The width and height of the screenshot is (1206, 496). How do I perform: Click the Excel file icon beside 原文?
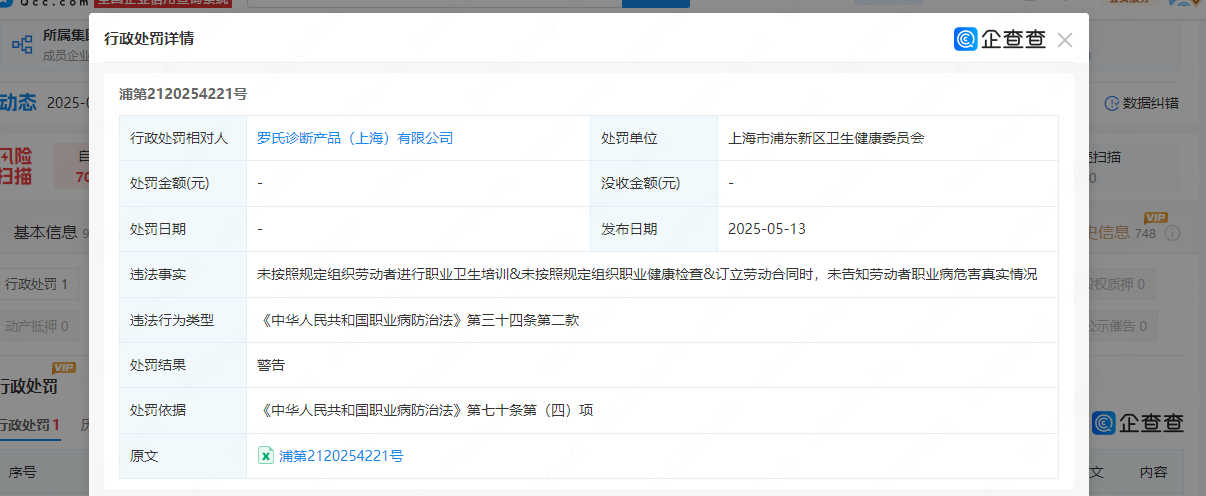click(266, 456)
